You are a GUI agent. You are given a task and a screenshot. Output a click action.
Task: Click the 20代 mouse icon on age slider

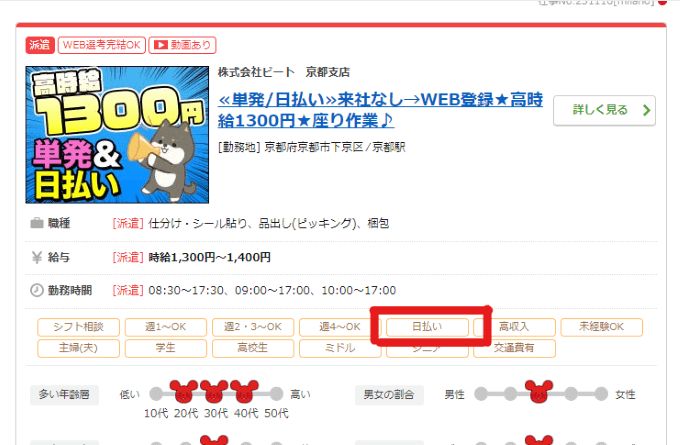183,391
